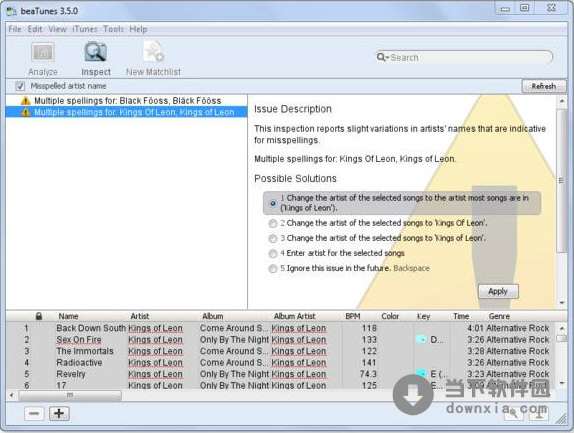Select solution 4: Enter artist for selected songs

(273, 253)
